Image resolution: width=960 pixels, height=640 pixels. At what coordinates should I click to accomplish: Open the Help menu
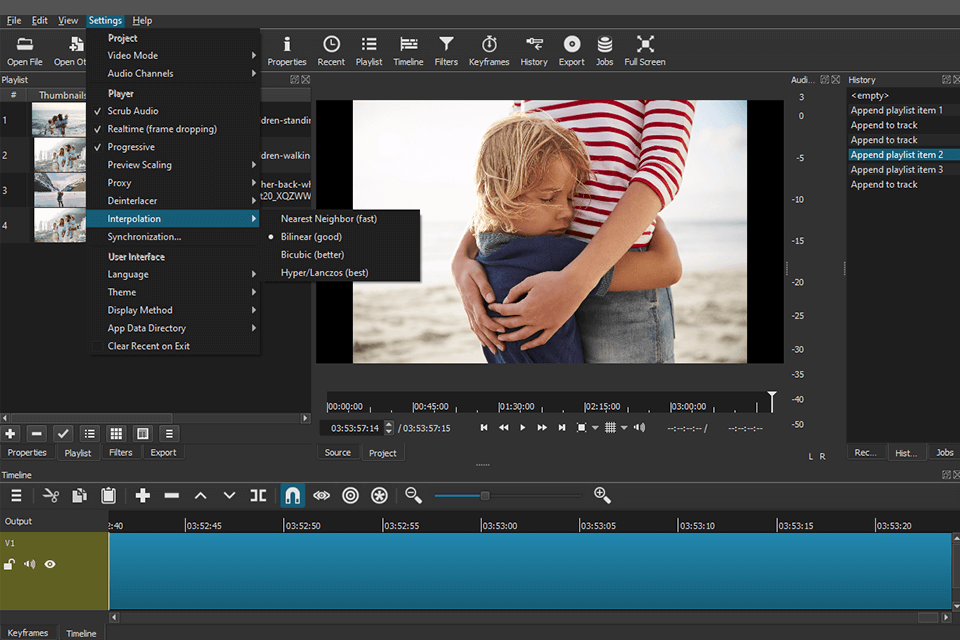pyautogui.click(x=142, y=19)
